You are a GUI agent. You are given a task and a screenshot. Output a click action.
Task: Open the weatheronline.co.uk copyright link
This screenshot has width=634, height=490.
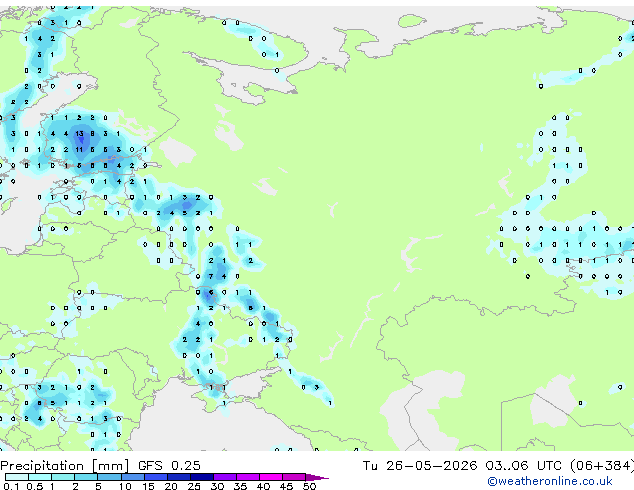[550, 481]
